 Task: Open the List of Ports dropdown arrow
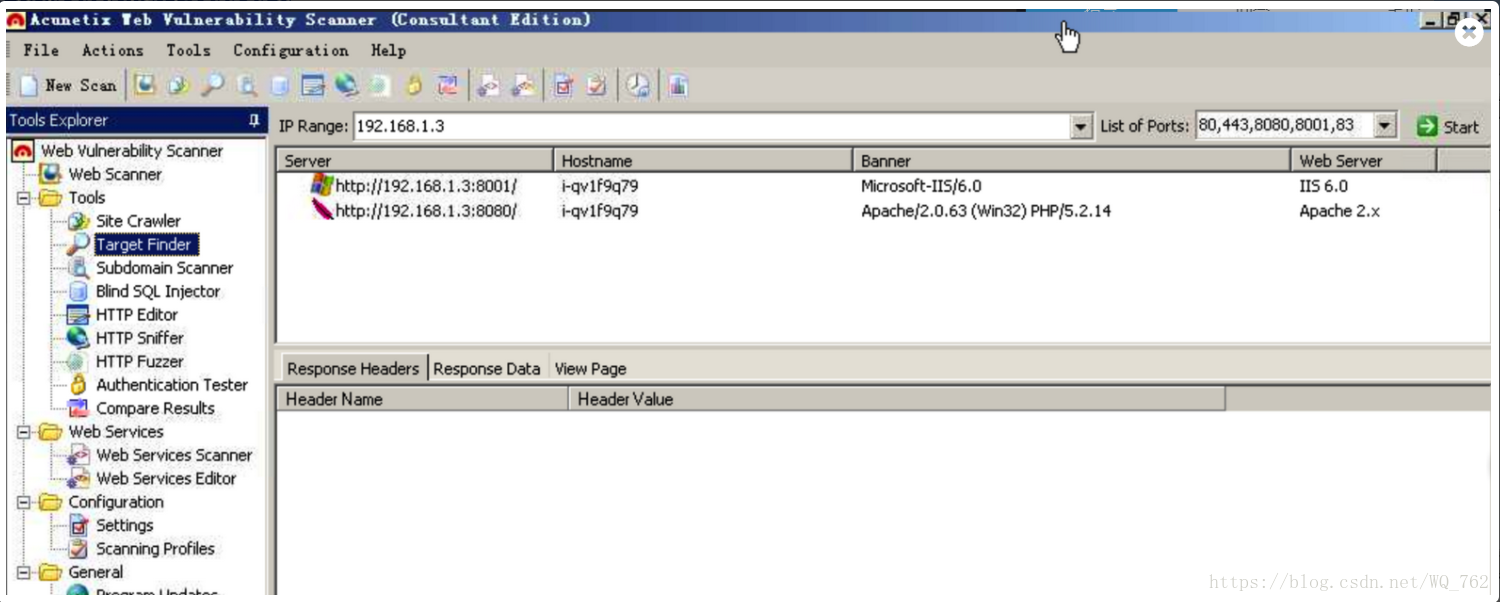click(1384, 126)
